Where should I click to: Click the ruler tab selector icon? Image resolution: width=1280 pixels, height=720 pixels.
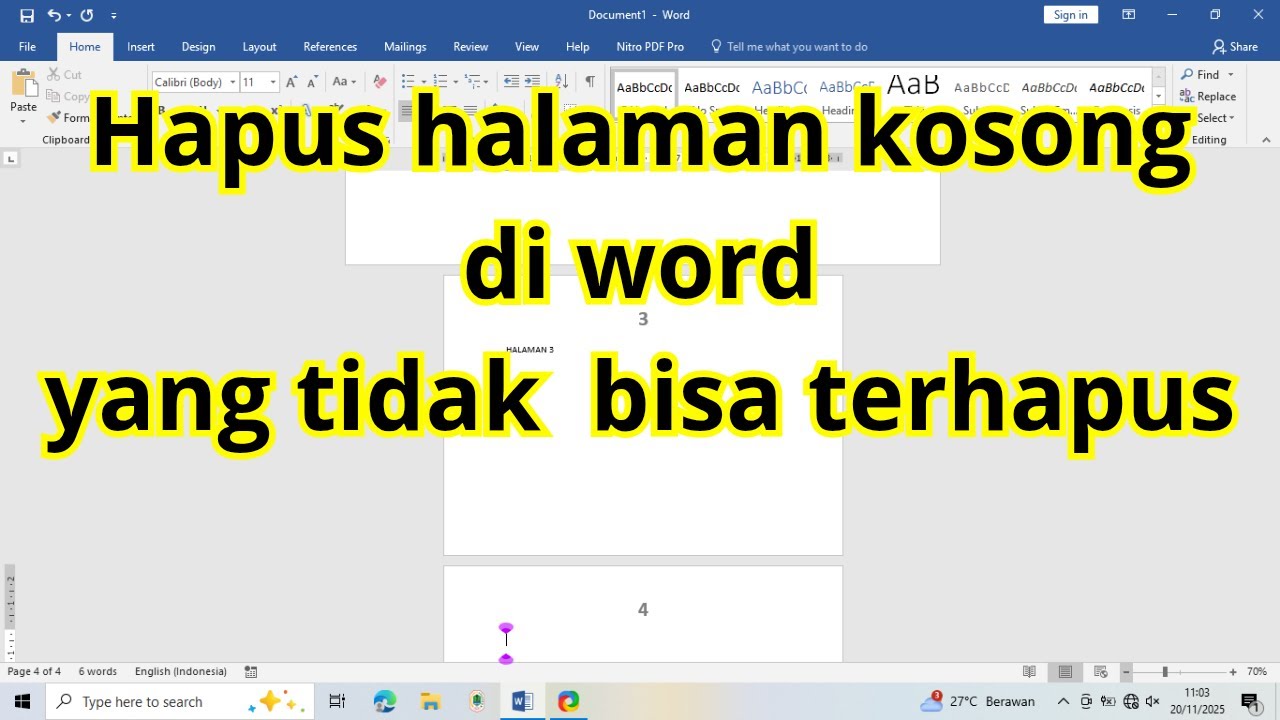pos(11,158)
